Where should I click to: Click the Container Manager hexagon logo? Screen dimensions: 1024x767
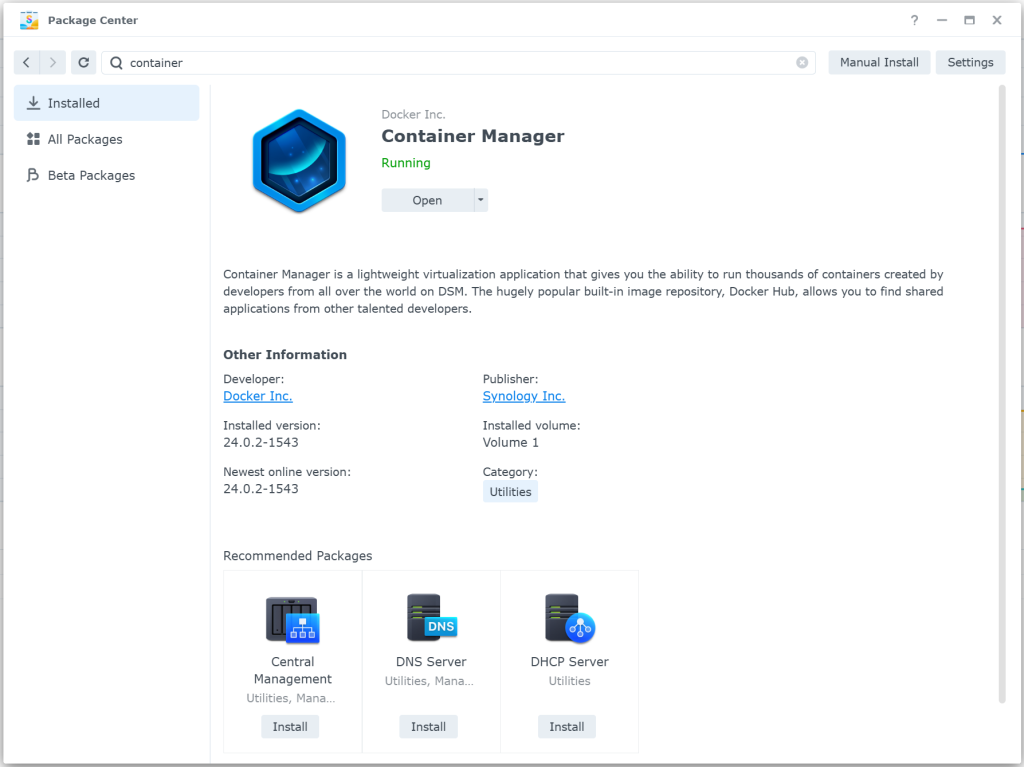[x=299, y=161]
